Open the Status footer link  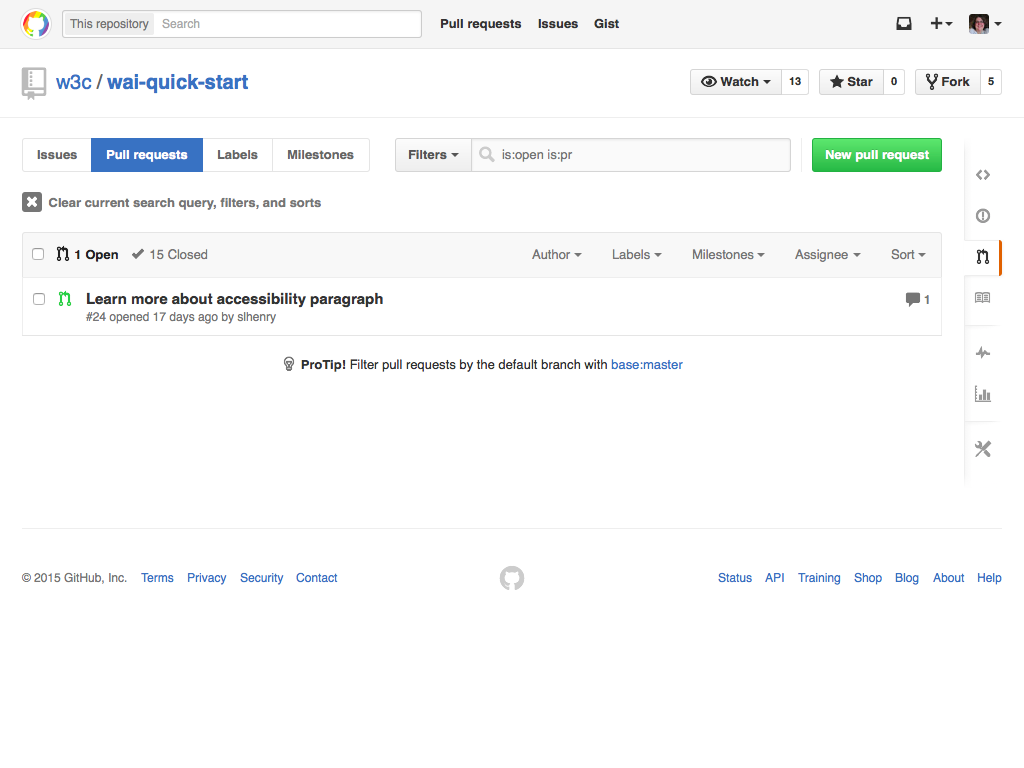[x=735, y=578]
